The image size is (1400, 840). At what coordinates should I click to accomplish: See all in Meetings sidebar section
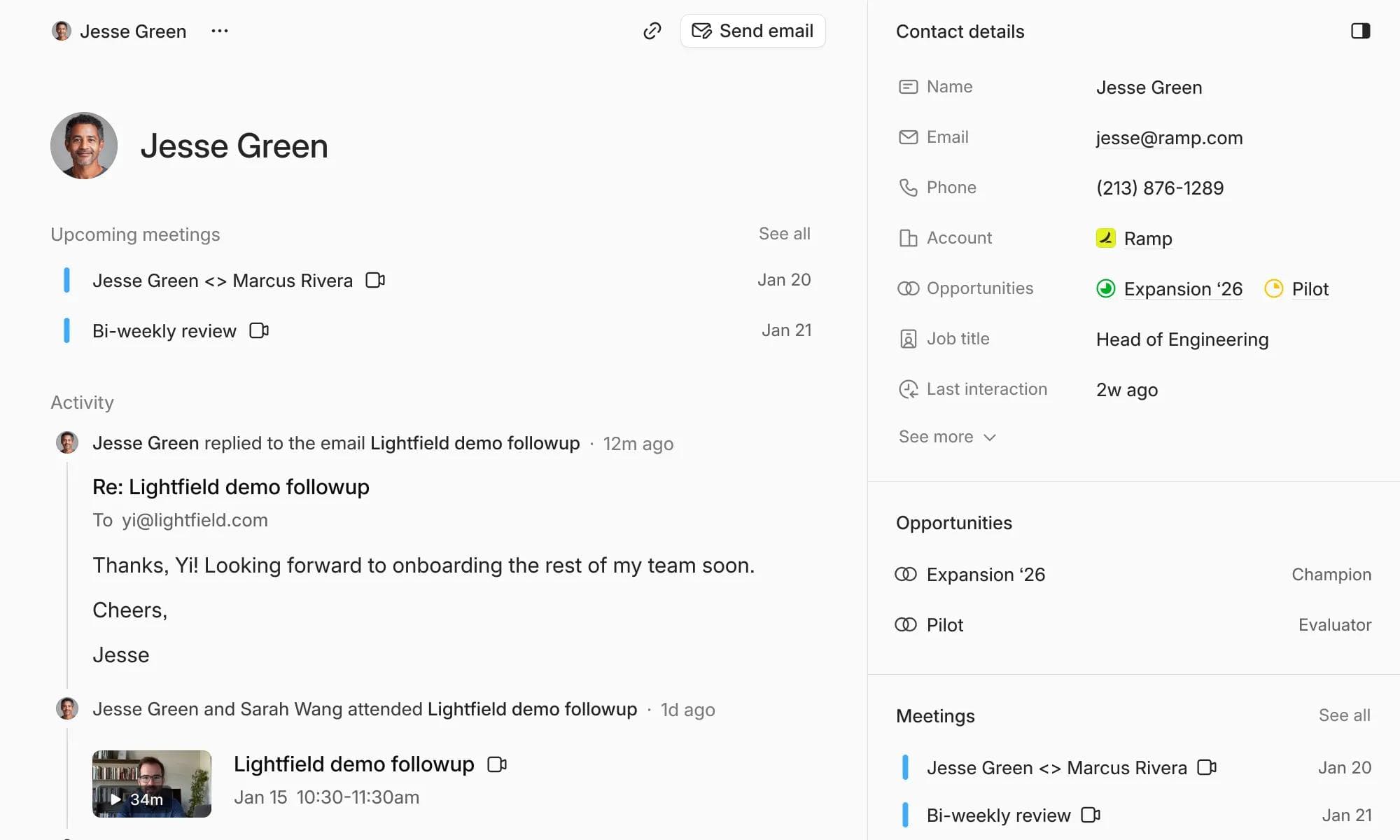pos(1344,715)
